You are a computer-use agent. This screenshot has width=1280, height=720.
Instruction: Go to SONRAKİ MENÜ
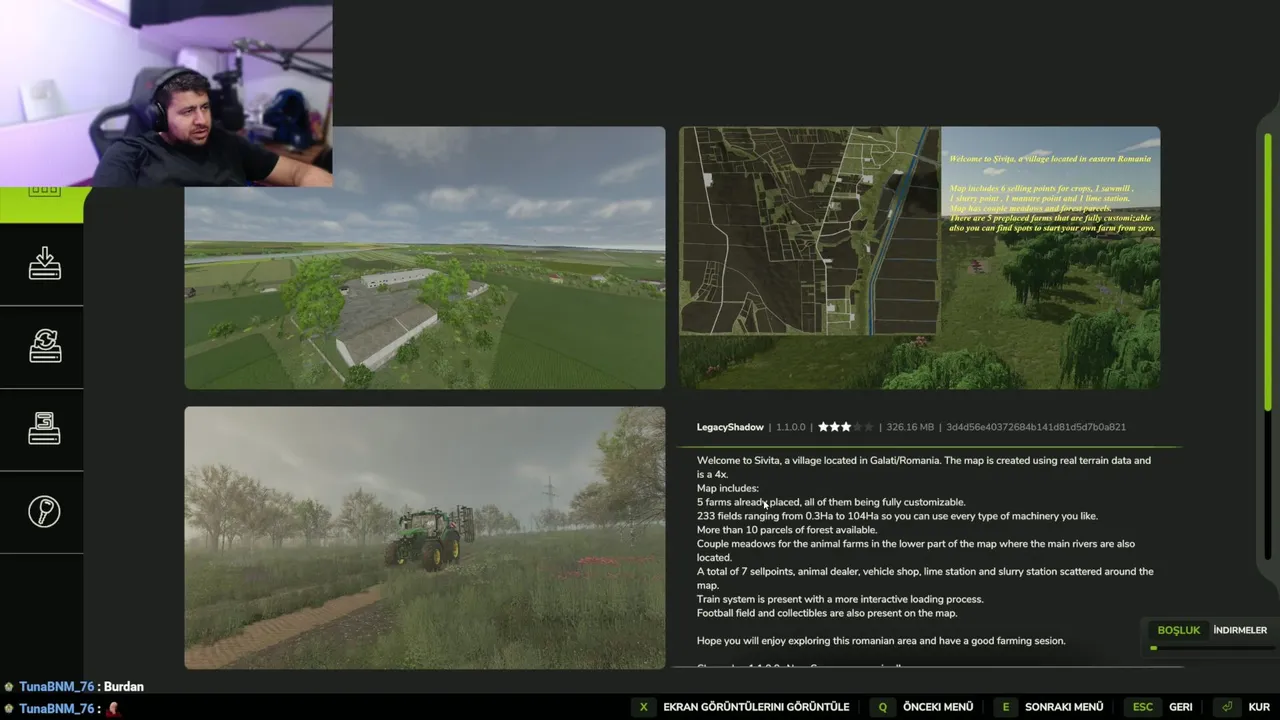pyautogui.click(x=1064, y=707)
